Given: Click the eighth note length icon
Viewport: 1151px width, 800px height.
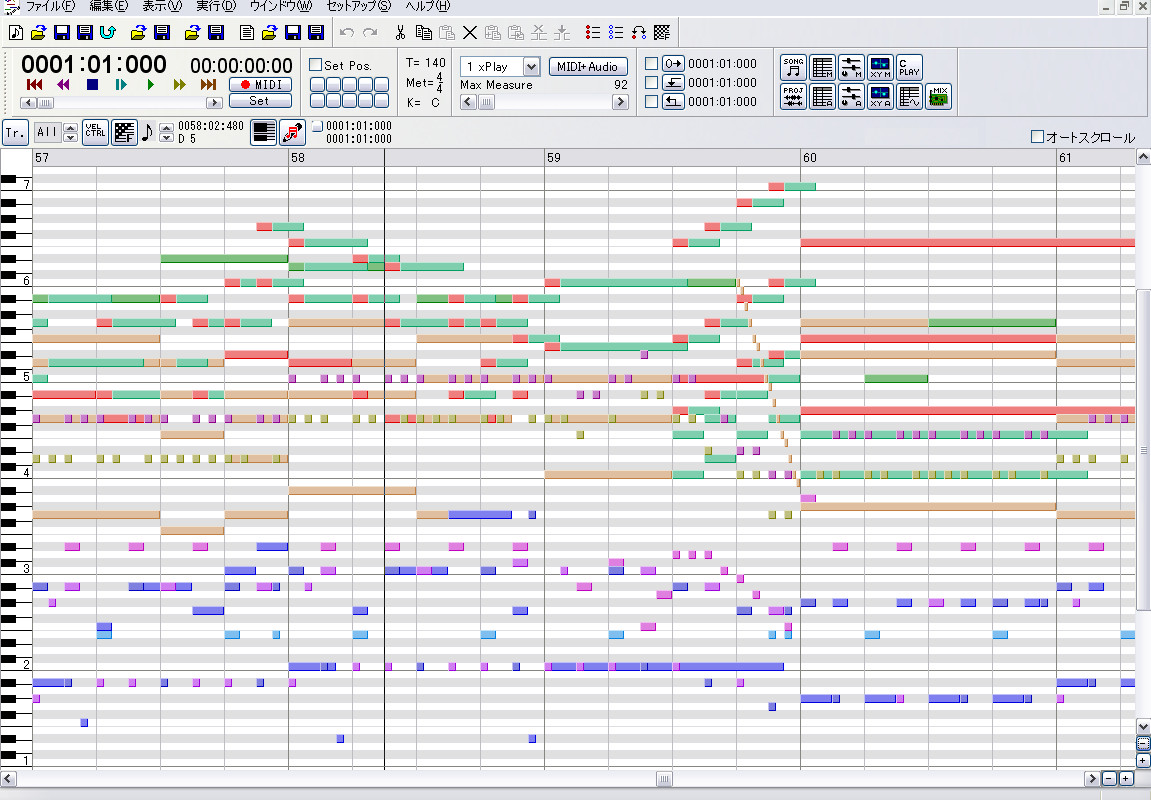Looking at the screenshot, I should tap(147, 132).
